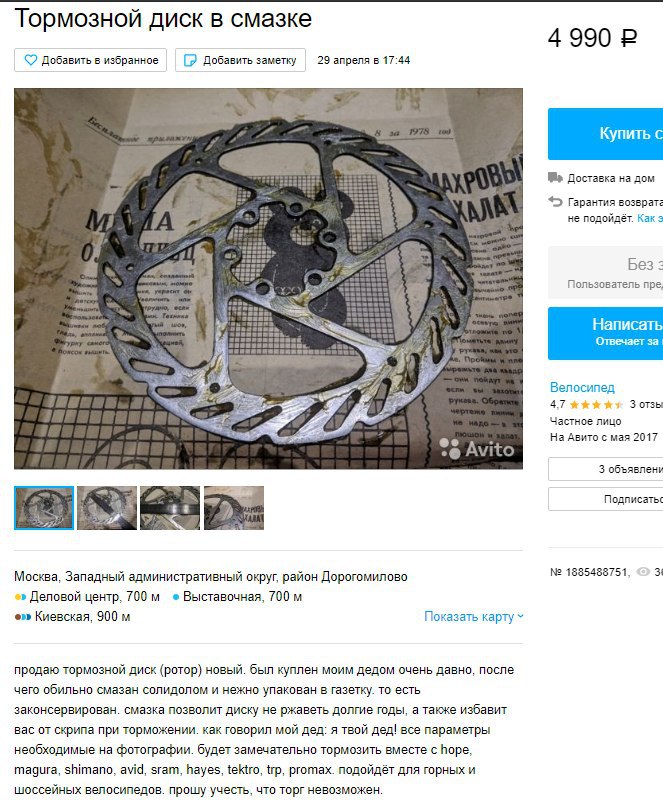The image size is (663, 811).
Task: Click the blue Купить button
Action: point(606,134)
